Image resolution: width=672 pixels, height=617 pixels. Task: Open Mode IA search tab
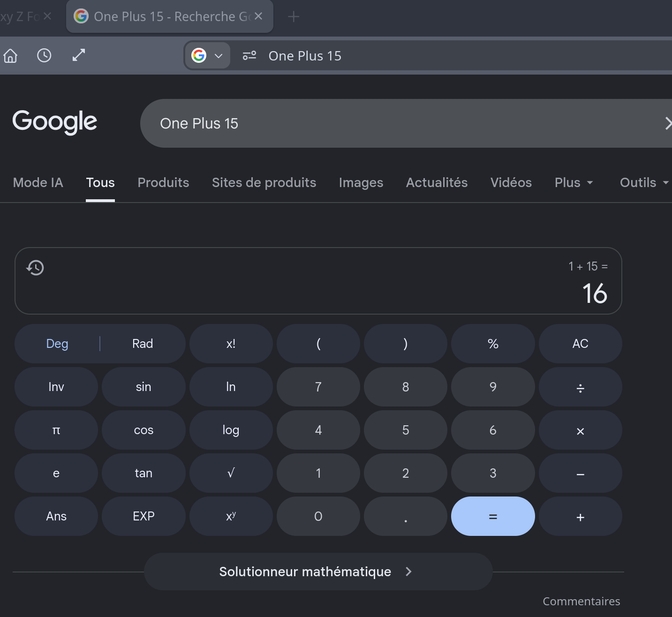(38, 183)
